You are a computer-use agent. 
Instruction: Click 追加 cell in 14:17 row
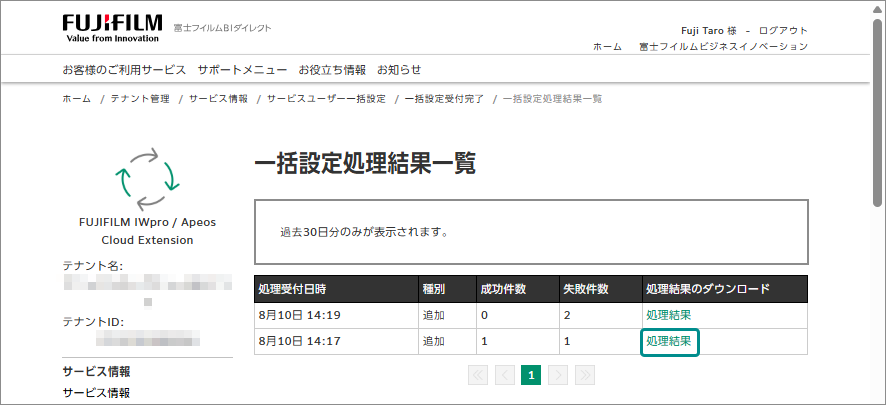447,341
